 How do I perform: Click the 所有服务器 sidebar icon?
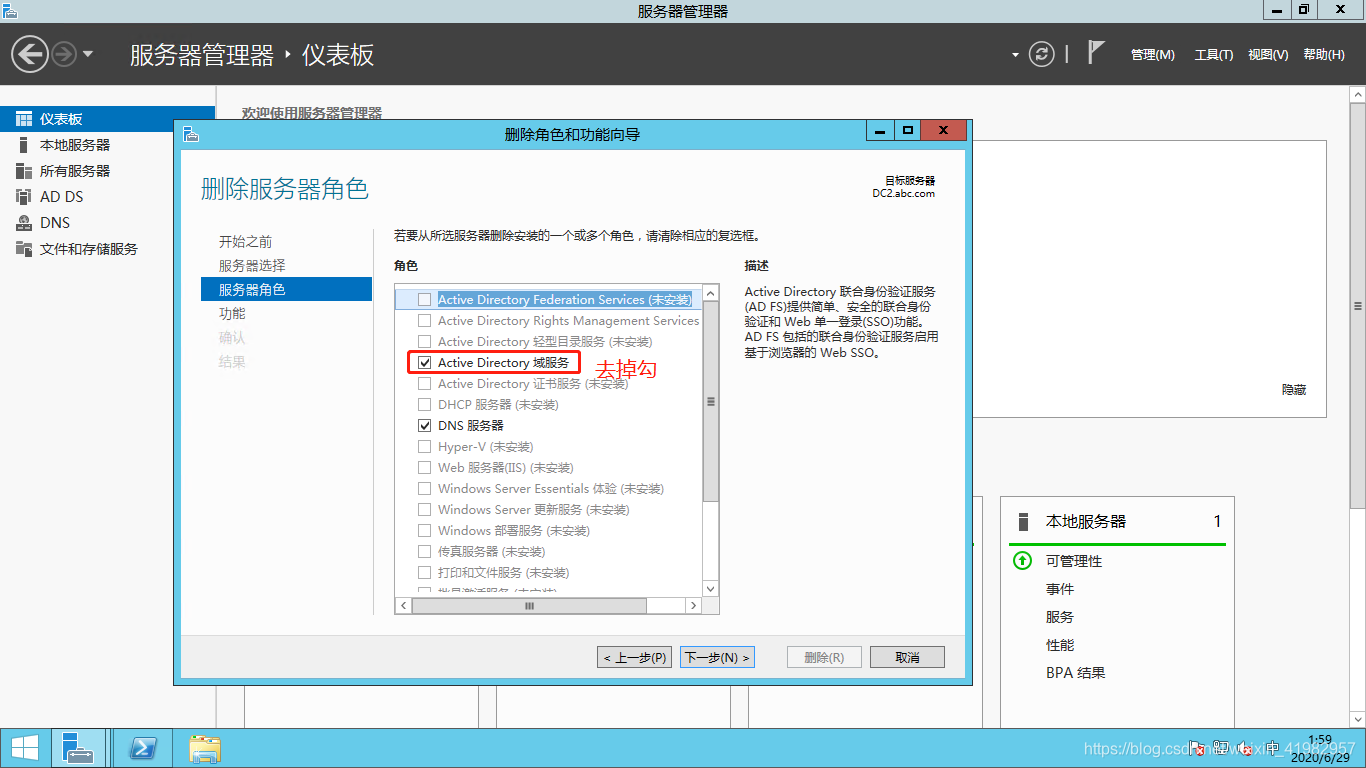(x=24, y=171)
